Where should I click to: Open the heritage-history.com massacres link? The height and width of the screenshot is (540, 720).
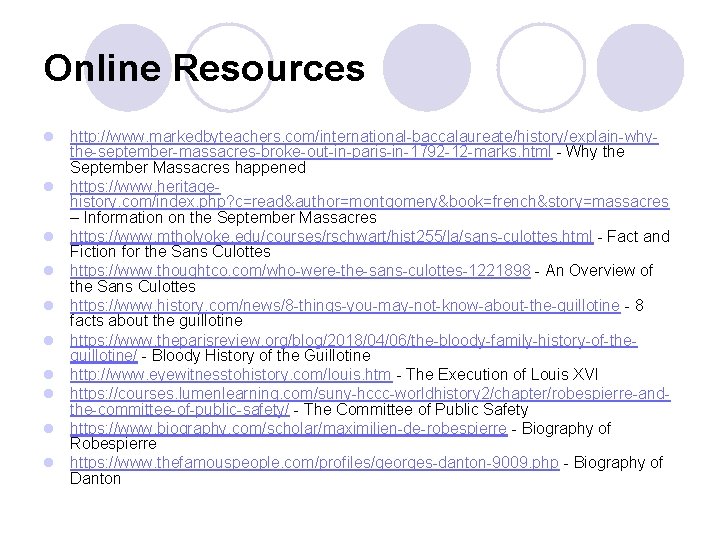pos(370,194)
